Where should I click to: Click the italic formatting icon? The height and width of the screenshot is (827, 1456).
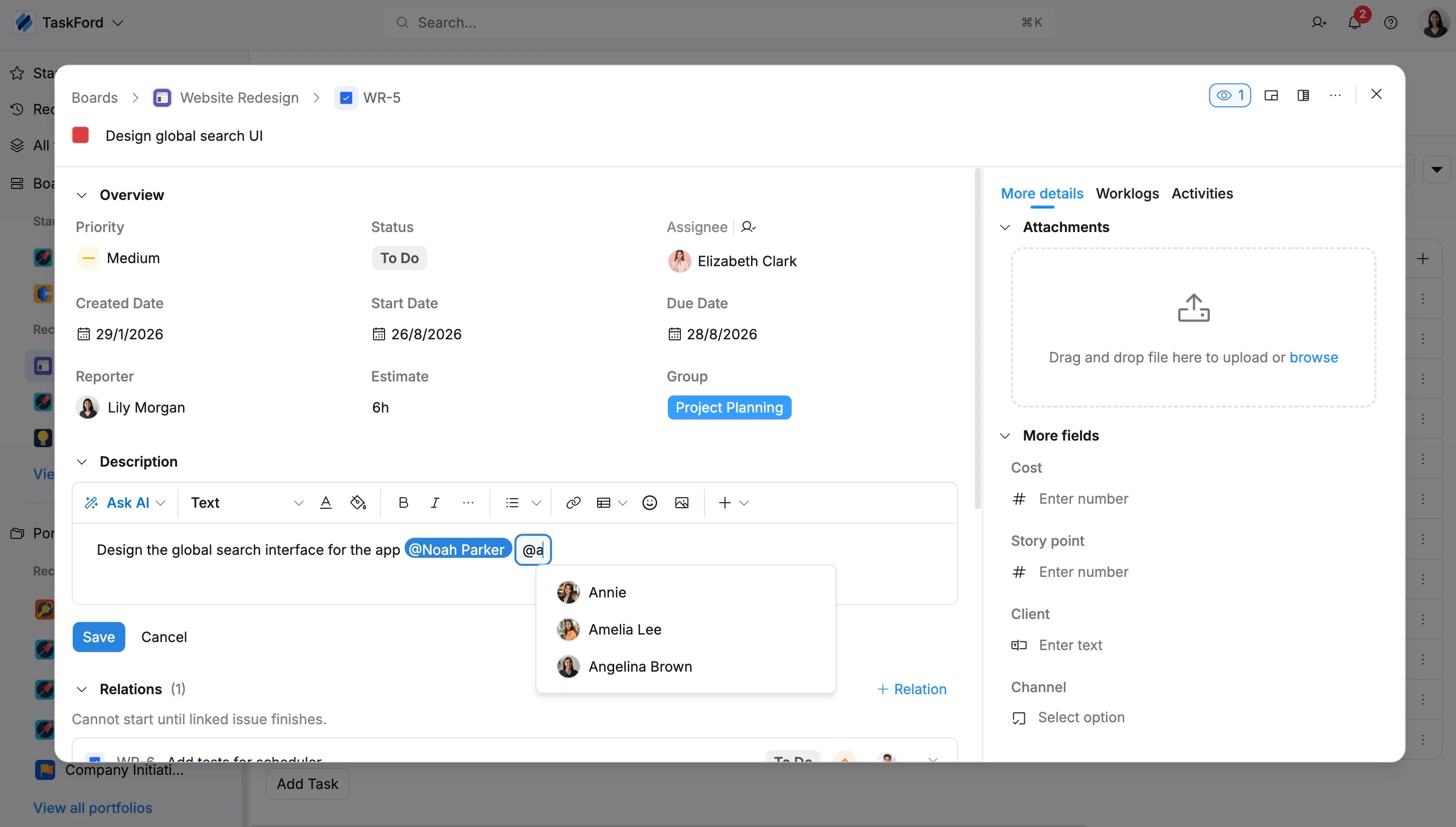[x=435, y=503]
